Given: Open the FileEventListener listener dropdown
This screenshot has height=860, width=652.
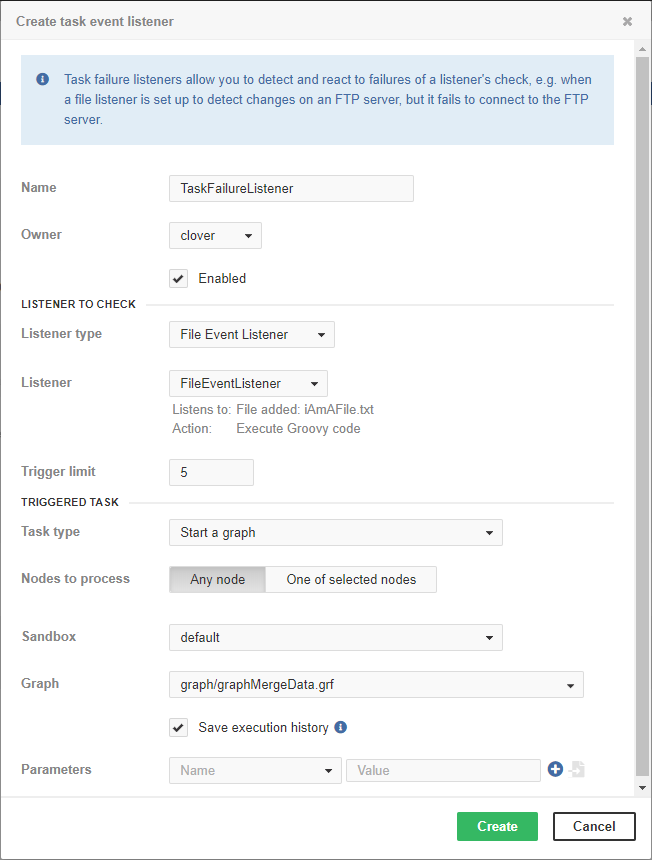Looking at the screenshot, I should (x=248, y=383).
